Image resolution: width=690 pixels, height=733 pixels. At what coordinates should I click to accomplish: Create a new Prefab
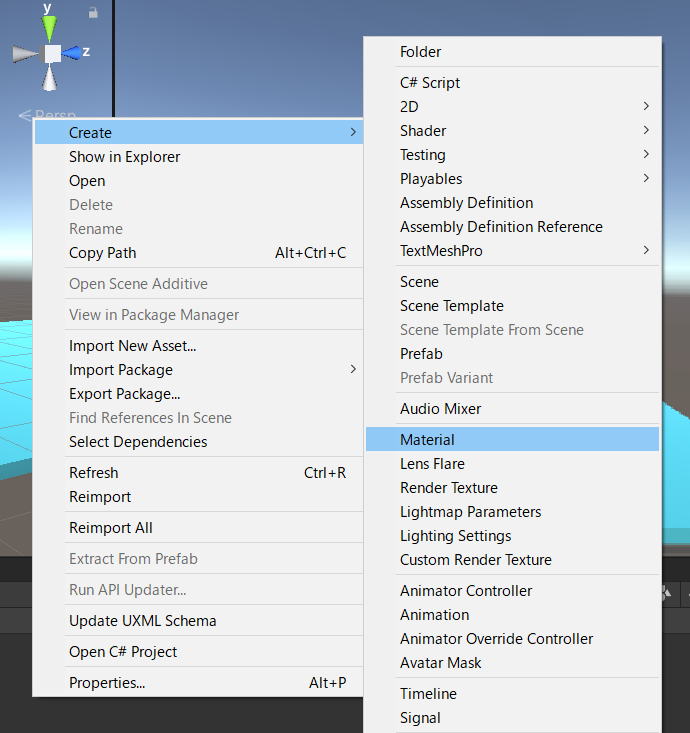(x=512, y=353)
